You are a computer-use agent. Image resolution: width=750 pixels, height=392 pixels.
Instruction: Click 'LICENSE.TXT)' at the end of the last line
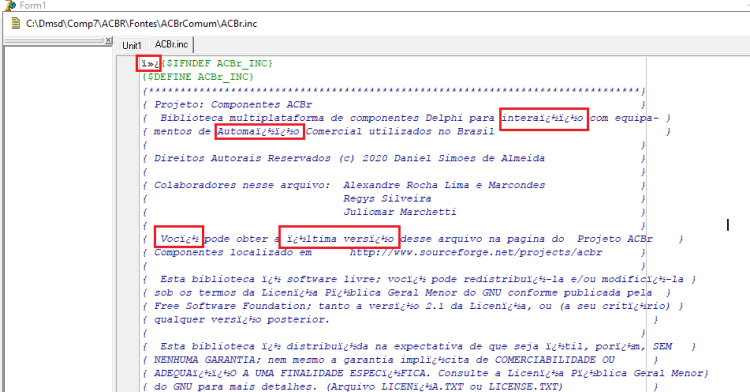click(526, 386)
